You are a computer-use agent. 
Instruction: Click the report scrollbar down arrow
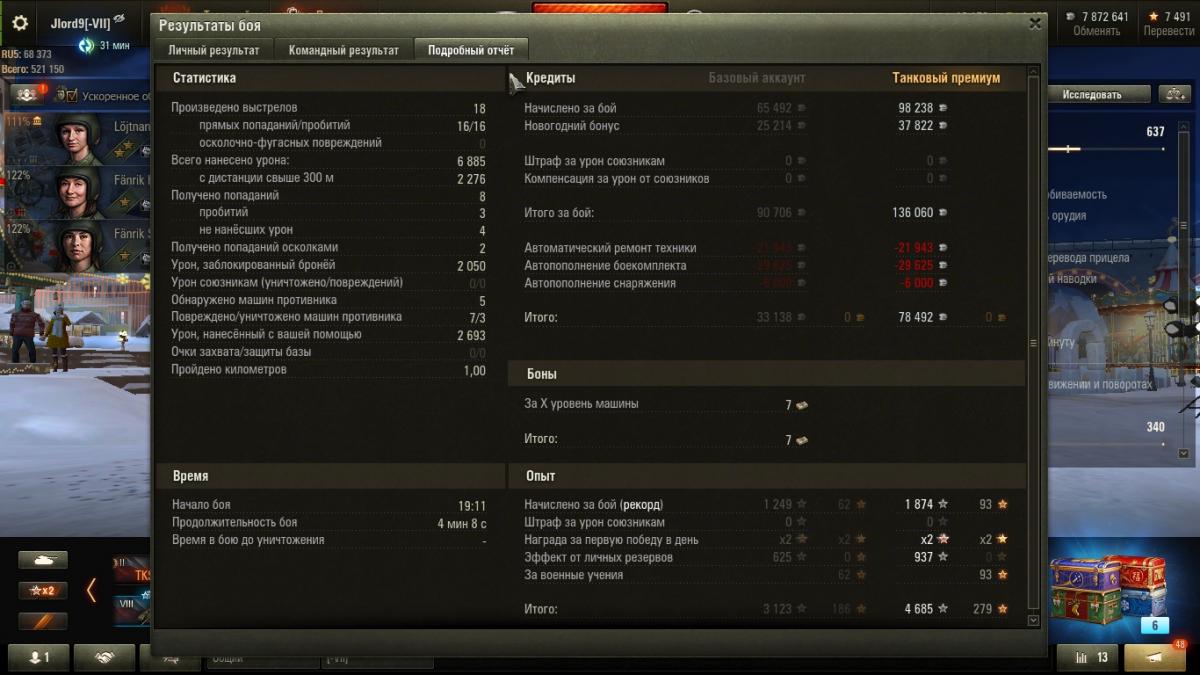1033,621
